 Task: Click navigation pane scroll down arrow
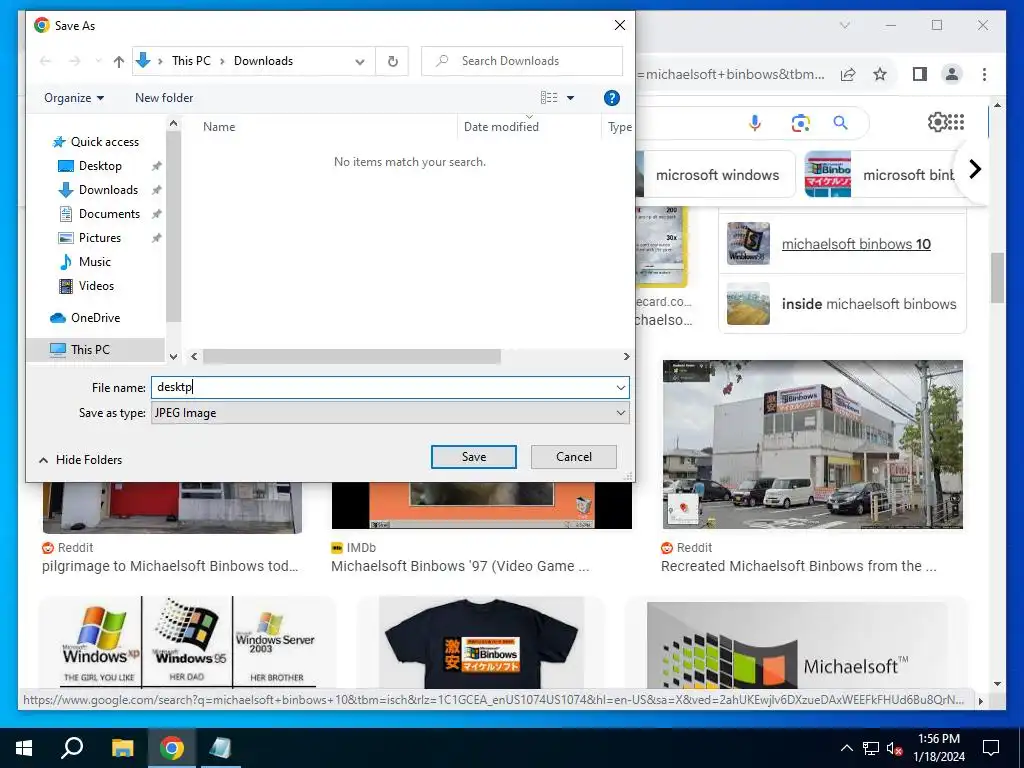(x=173, y=357)
